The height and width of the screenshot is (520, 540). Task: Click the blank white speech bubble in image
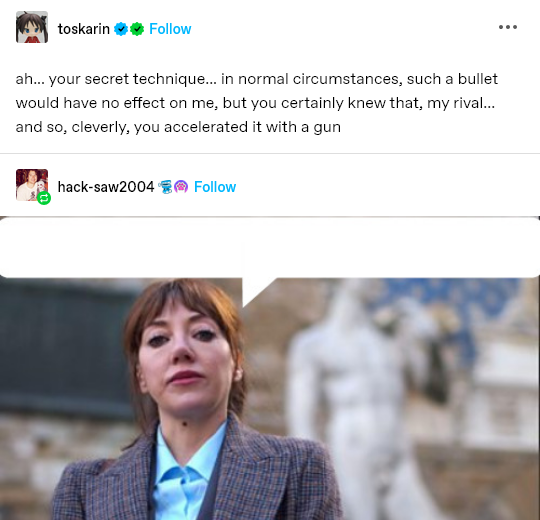(x=270, y=247)
